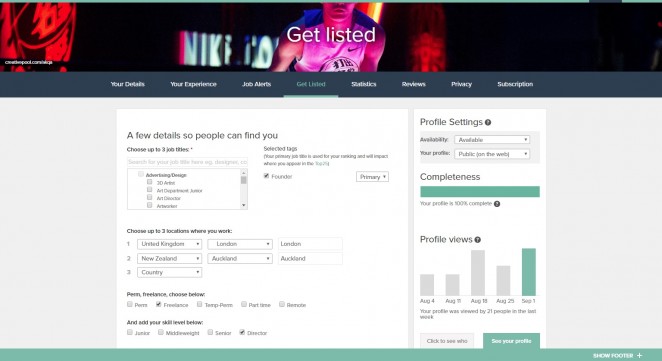The width and height of the screenshot is (662, 361).
Task: Click the job title search field
Action: (x=187, y=162)
